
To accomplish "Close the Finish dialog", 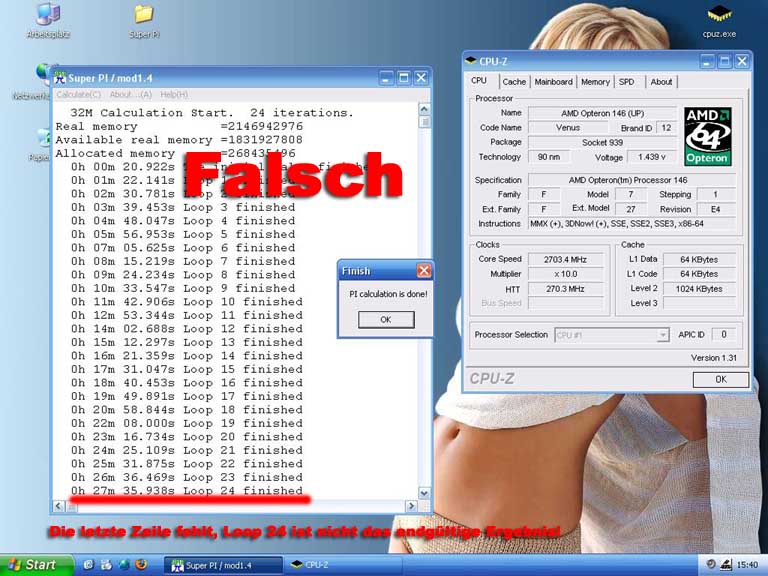I will 424,271.
